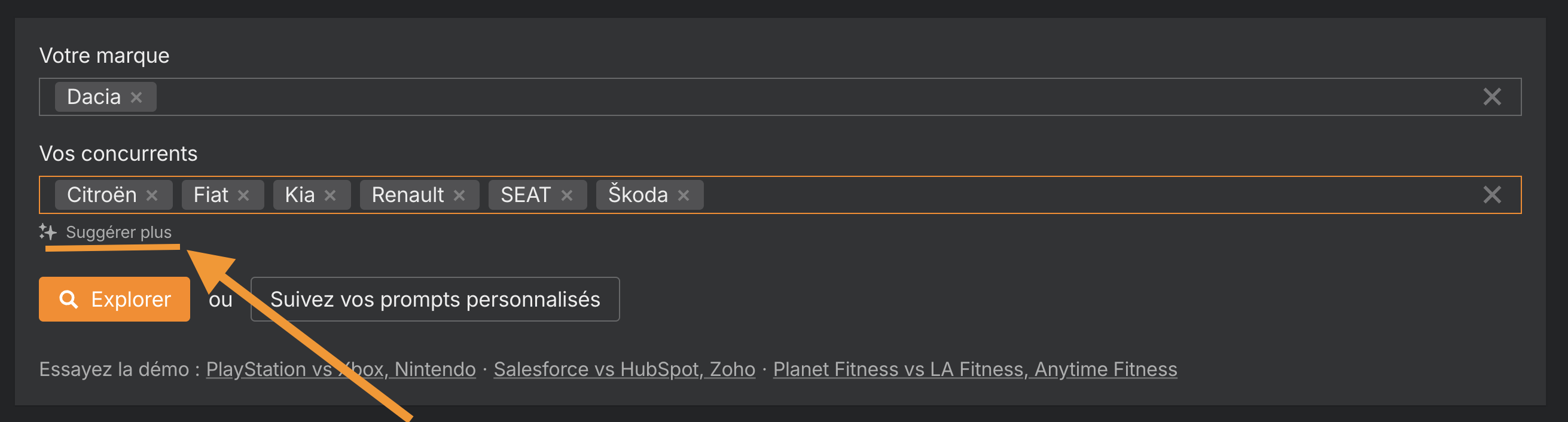
Task: Click the magnifier icon in Explorer button
Action: point(68,299)
